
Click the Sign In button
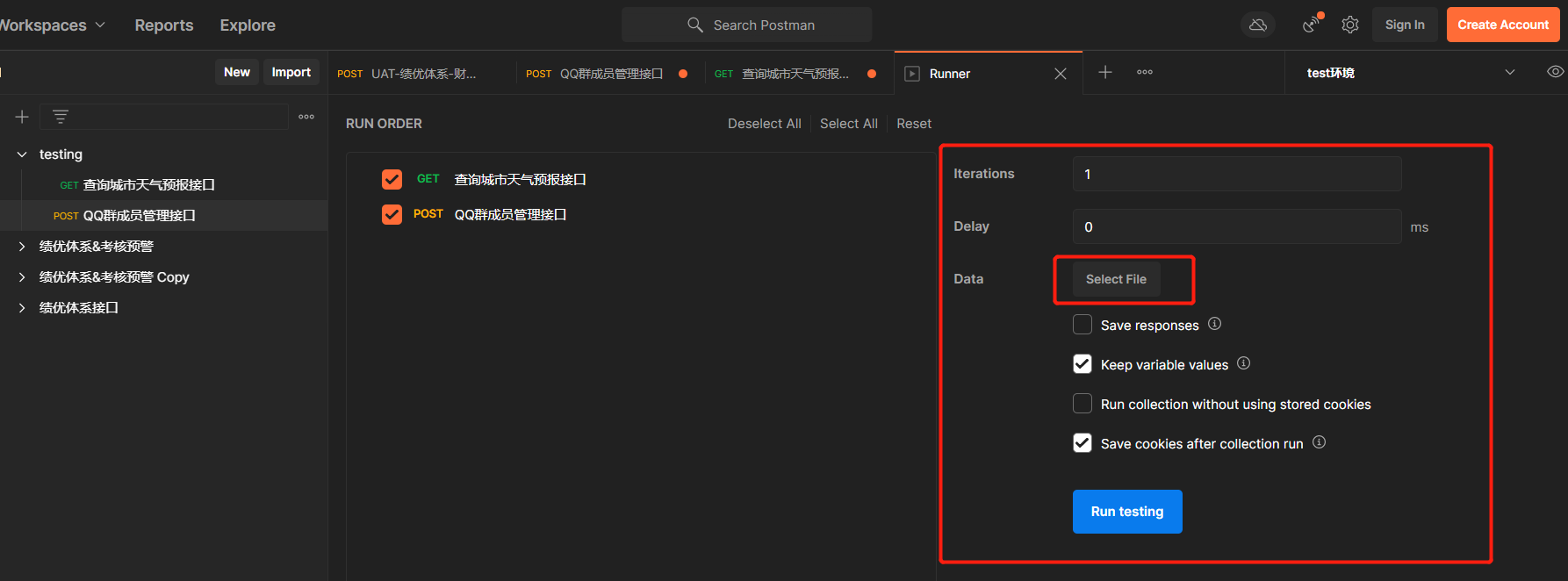pyautogui.click(x=1405, y=25)
